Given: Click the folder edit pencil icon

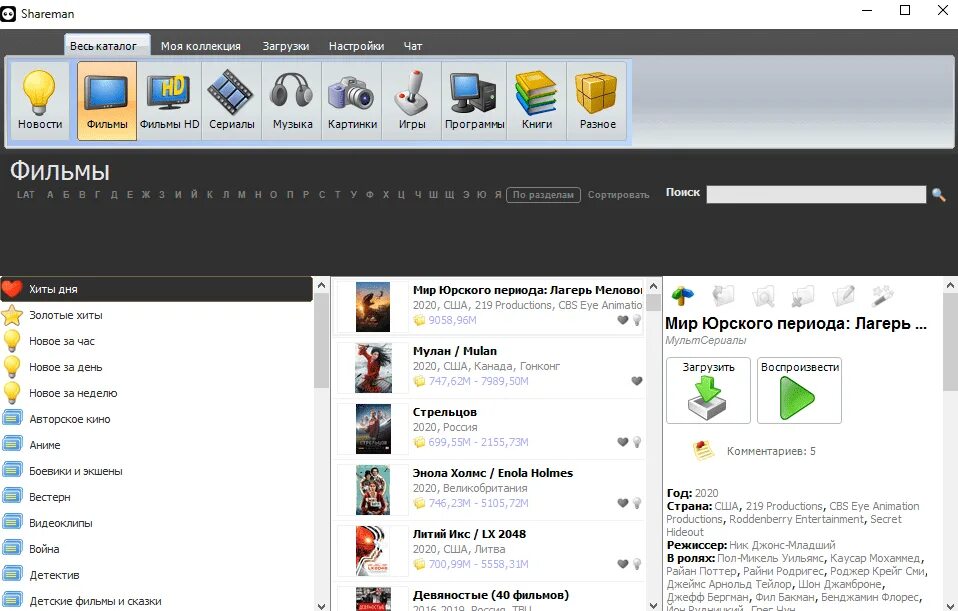Looking at the screenshot, I should [843, 296].
